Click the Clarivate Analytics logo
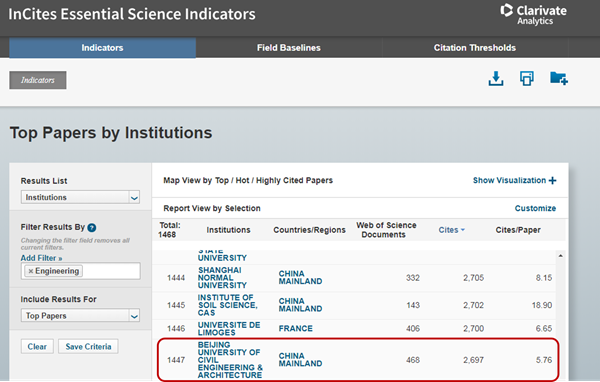 [x=534, y=15]
